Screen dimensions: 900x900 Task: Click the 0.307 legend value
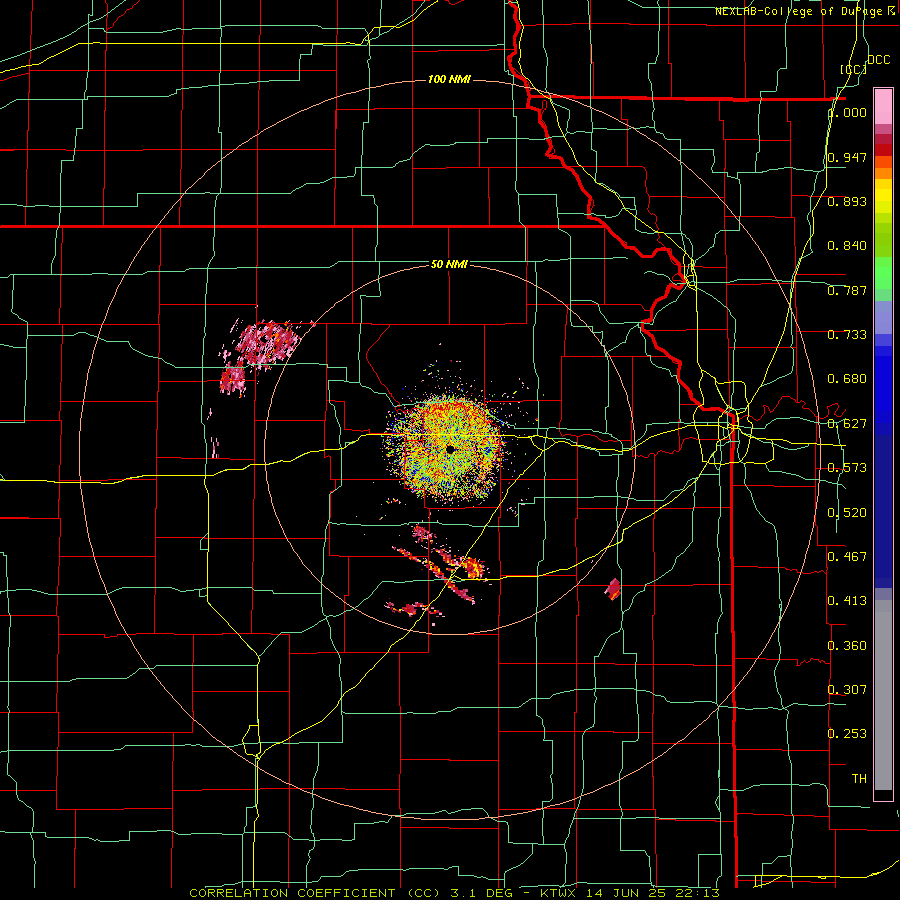click(x=847, y=689)
